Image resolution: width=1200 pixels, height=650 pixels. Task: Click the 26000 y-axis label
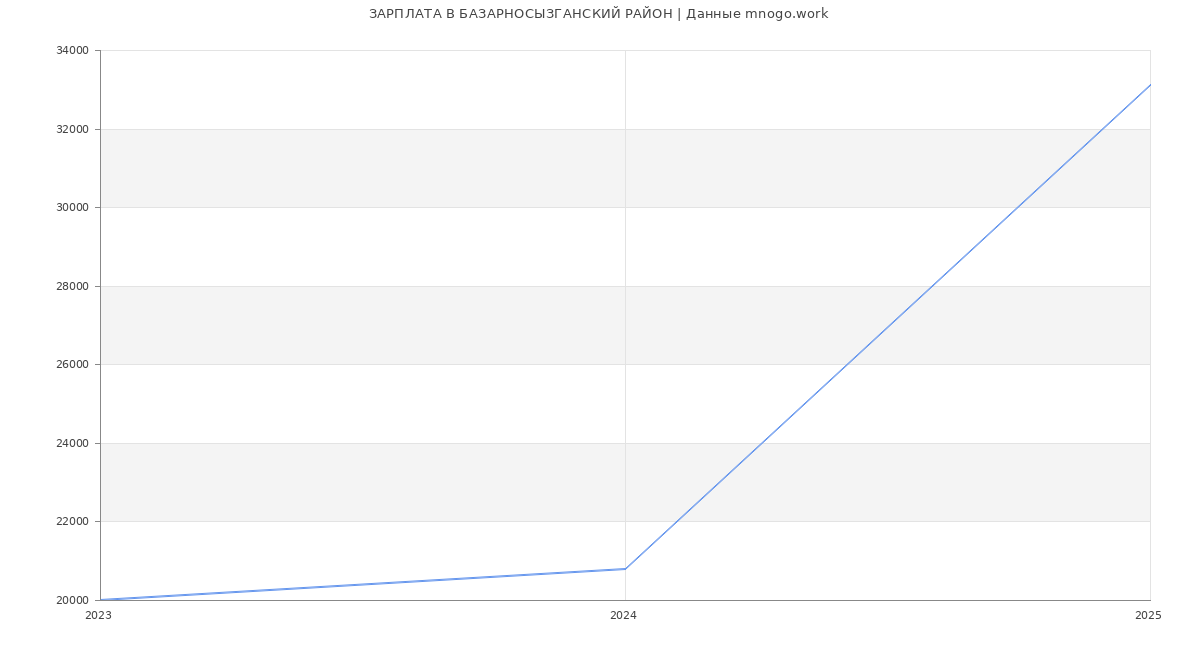click(74, 365)
